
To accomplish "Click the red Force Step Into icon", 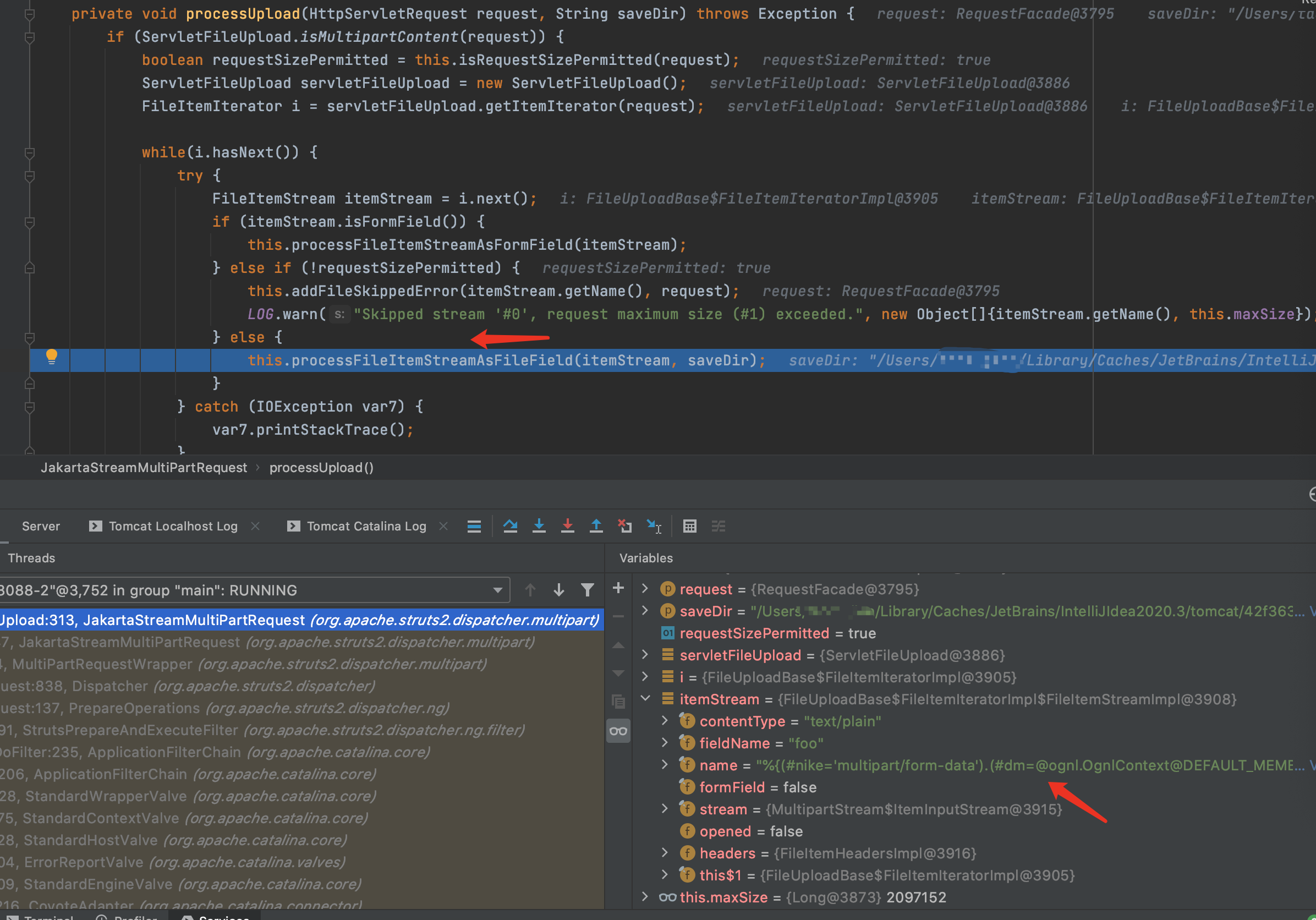I will pyautogui.click(x=567, y=525).
